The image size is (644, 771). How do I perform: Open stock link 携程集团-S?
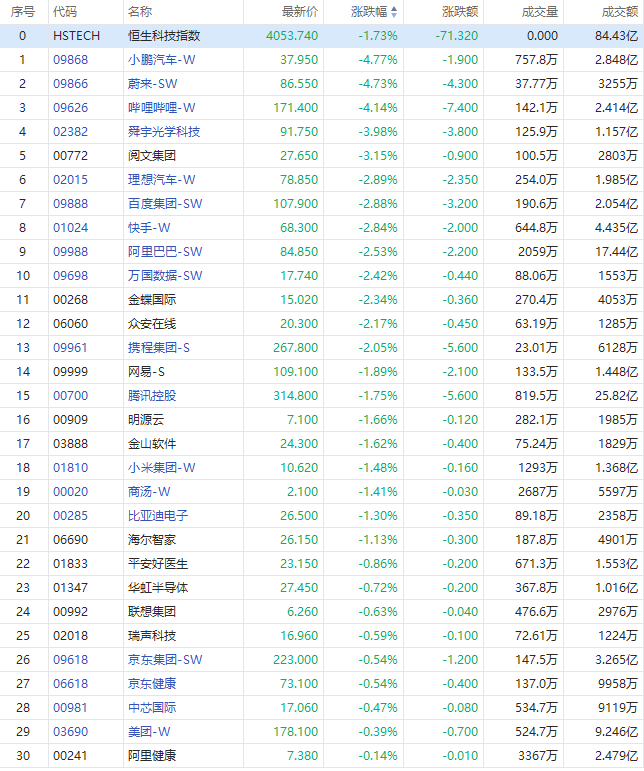coord(159,348)
